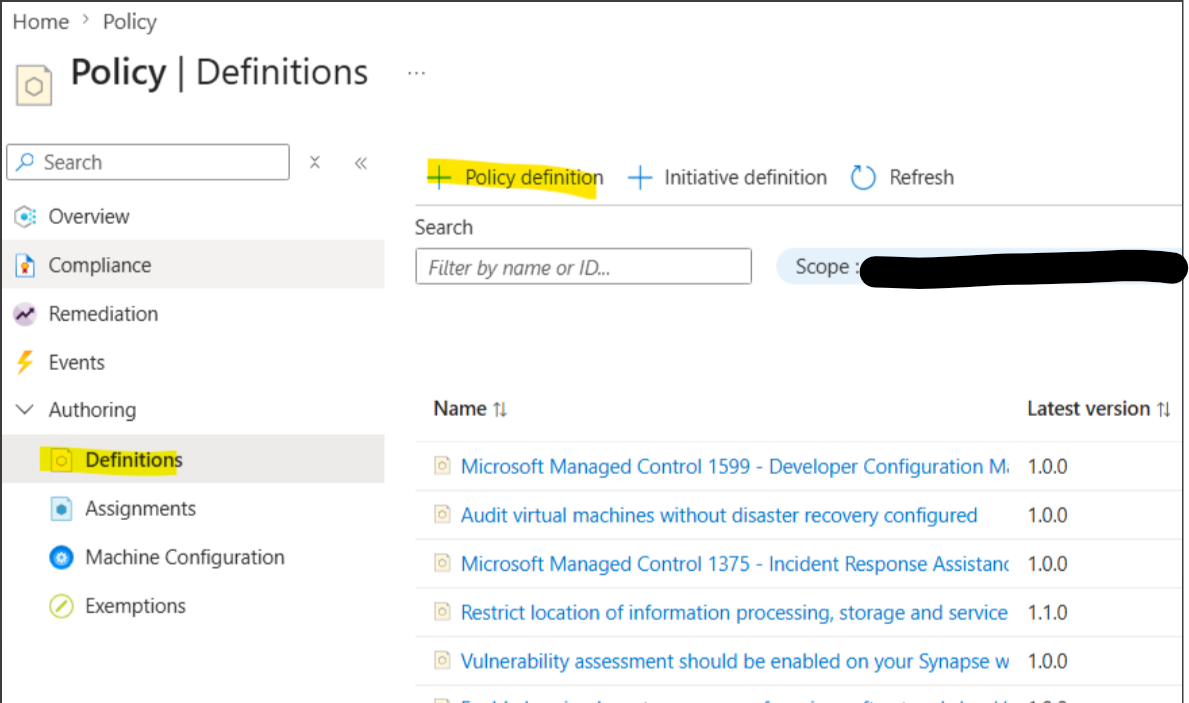Focus the sidebar Search box
Screen dimensions: 1189x703
coord(148,162)
